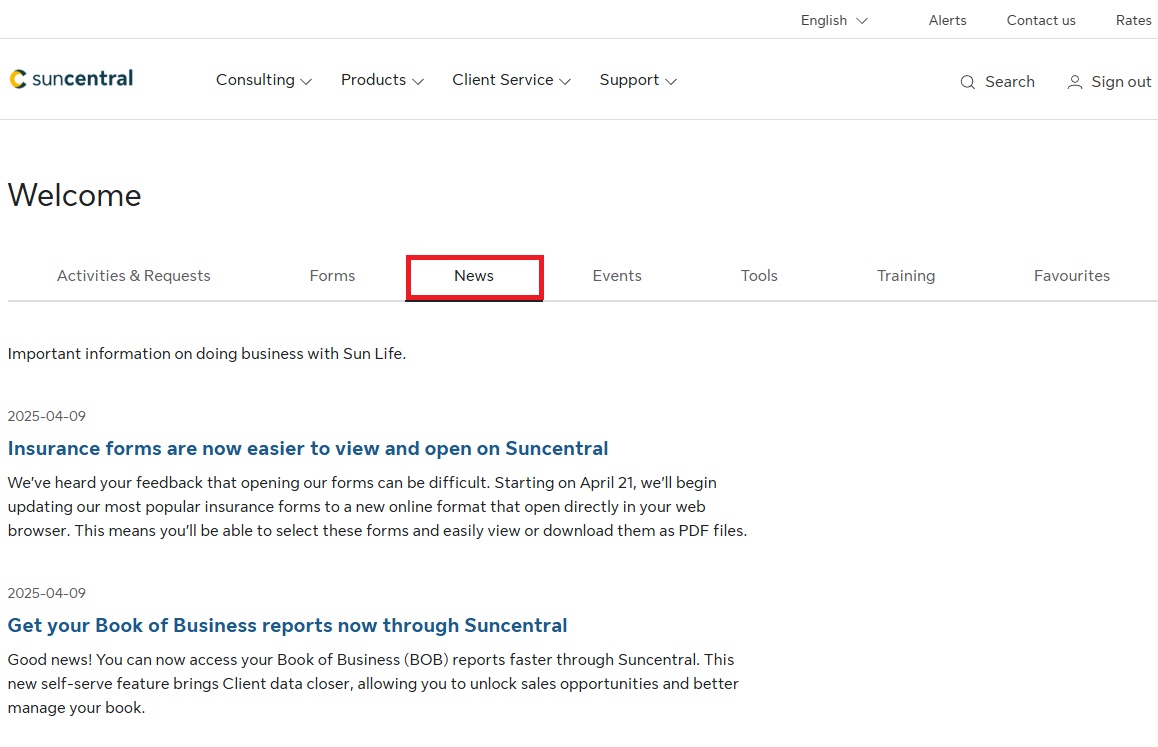This screenshot has width=1158, height=747.
Task: Open the Alerts link
Action: pyautogui.click(x=947, y=20)
